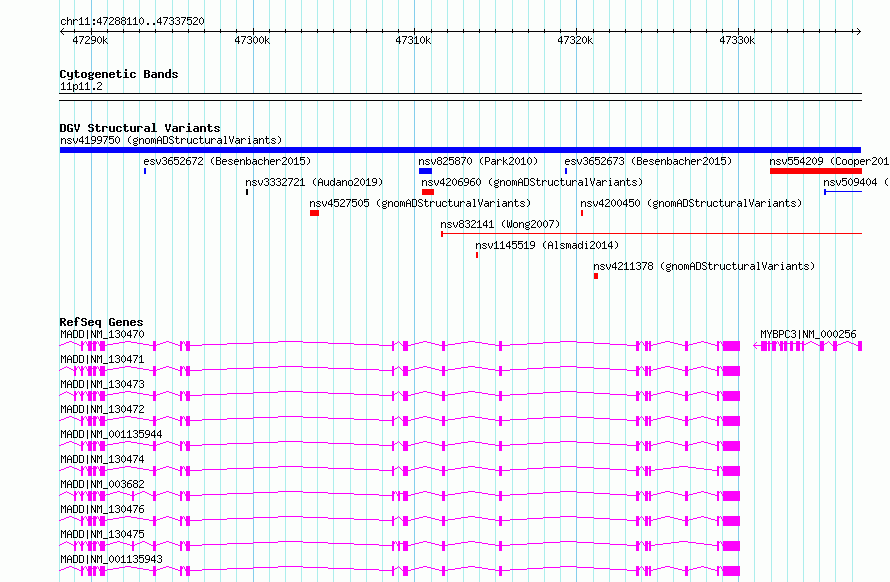Click the RefSeq Genes track title
The image size is (890, 582).
pyautogui.click(x=101, y=322)
